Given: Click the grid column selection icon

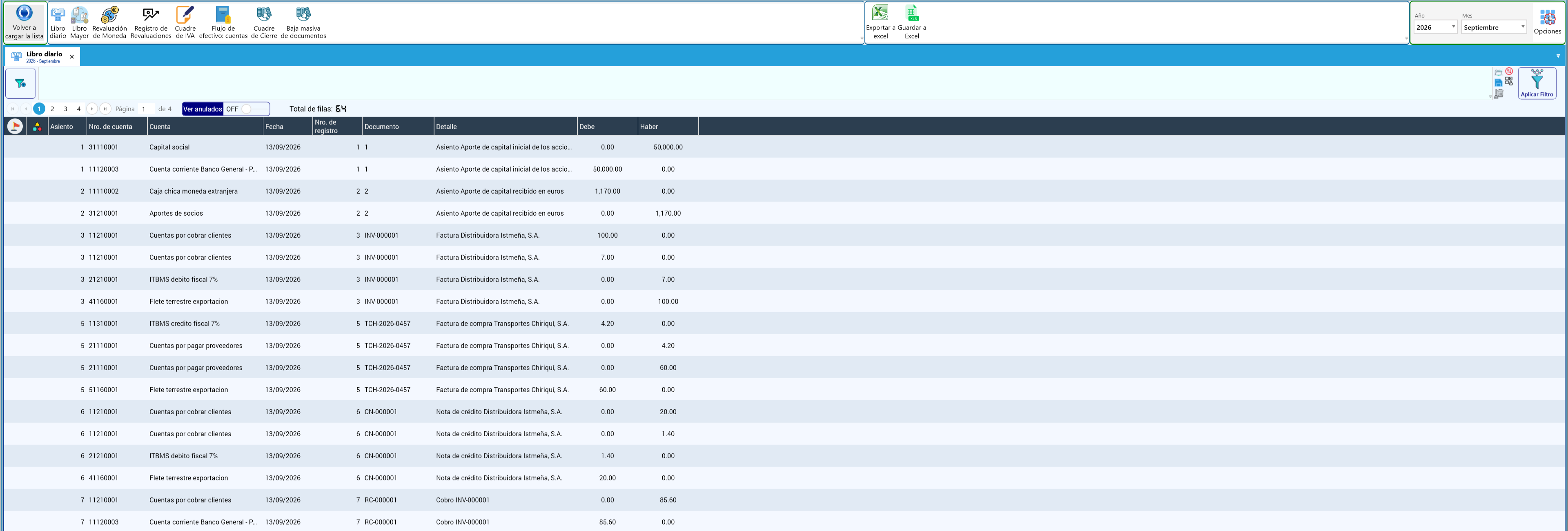Looking at the screenshot, I should click(x=1509, y=81).
